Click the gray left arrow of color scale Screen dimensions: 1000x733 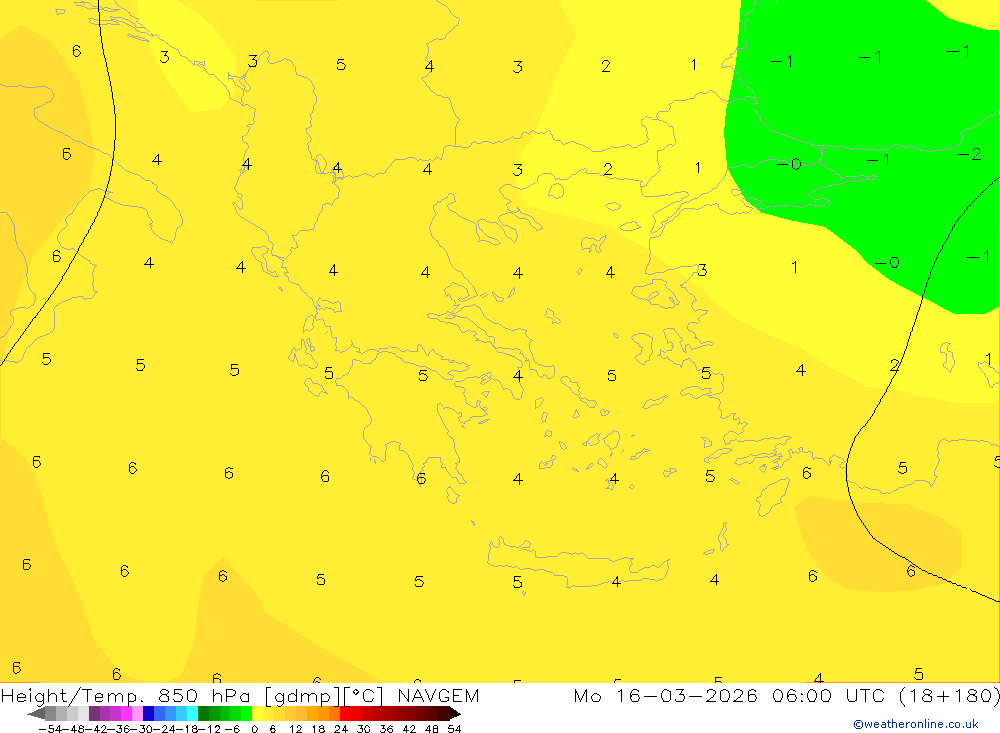click(36, 713)
